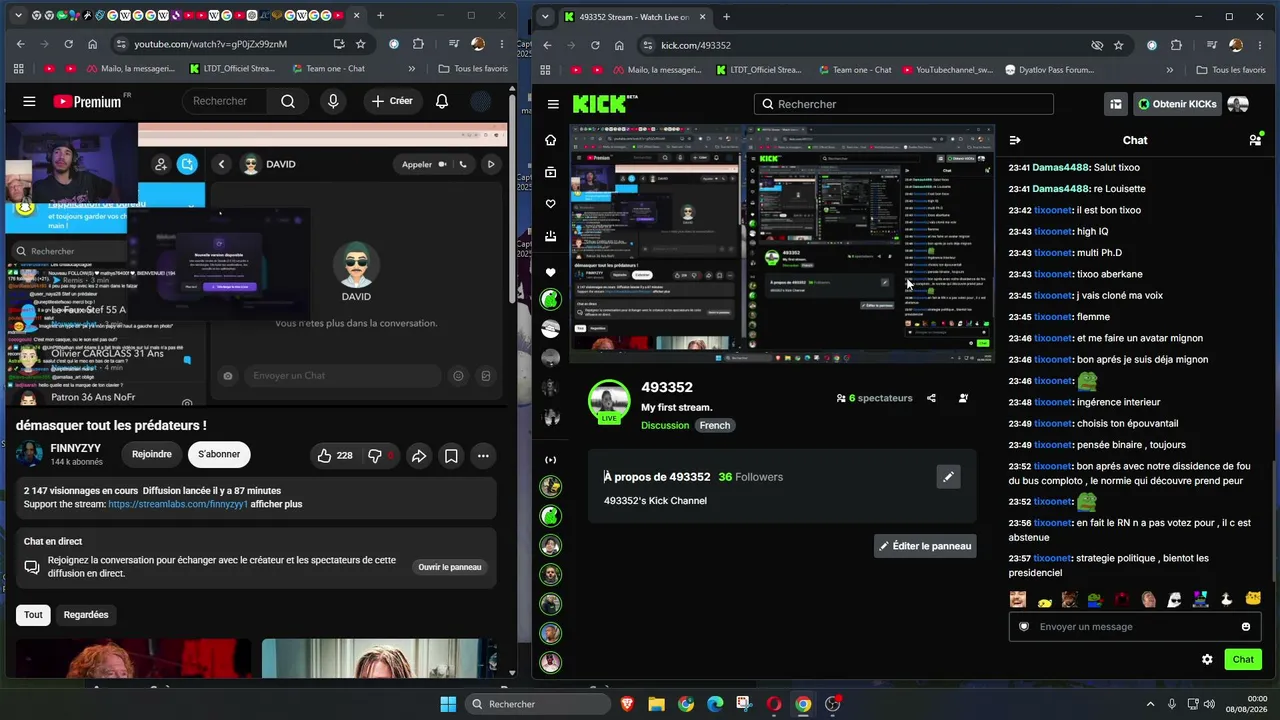Screen dimensions: 1280x720
Task: Click the S'abonner button
Action: [x=219, y=454]
